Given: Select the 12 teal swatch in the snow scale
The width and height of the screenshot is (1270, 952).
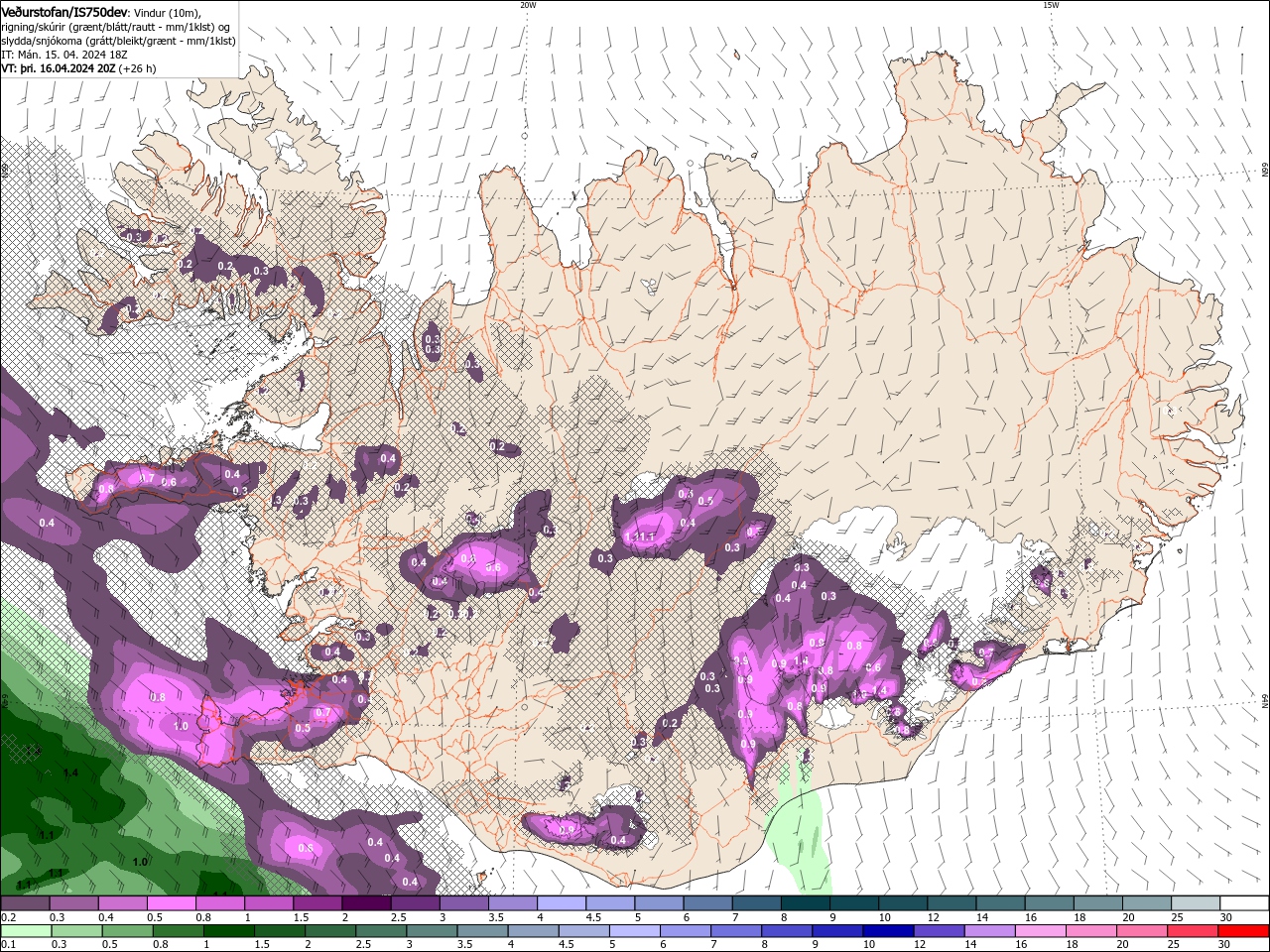Looking at the screenshot, I should [952, 903].
